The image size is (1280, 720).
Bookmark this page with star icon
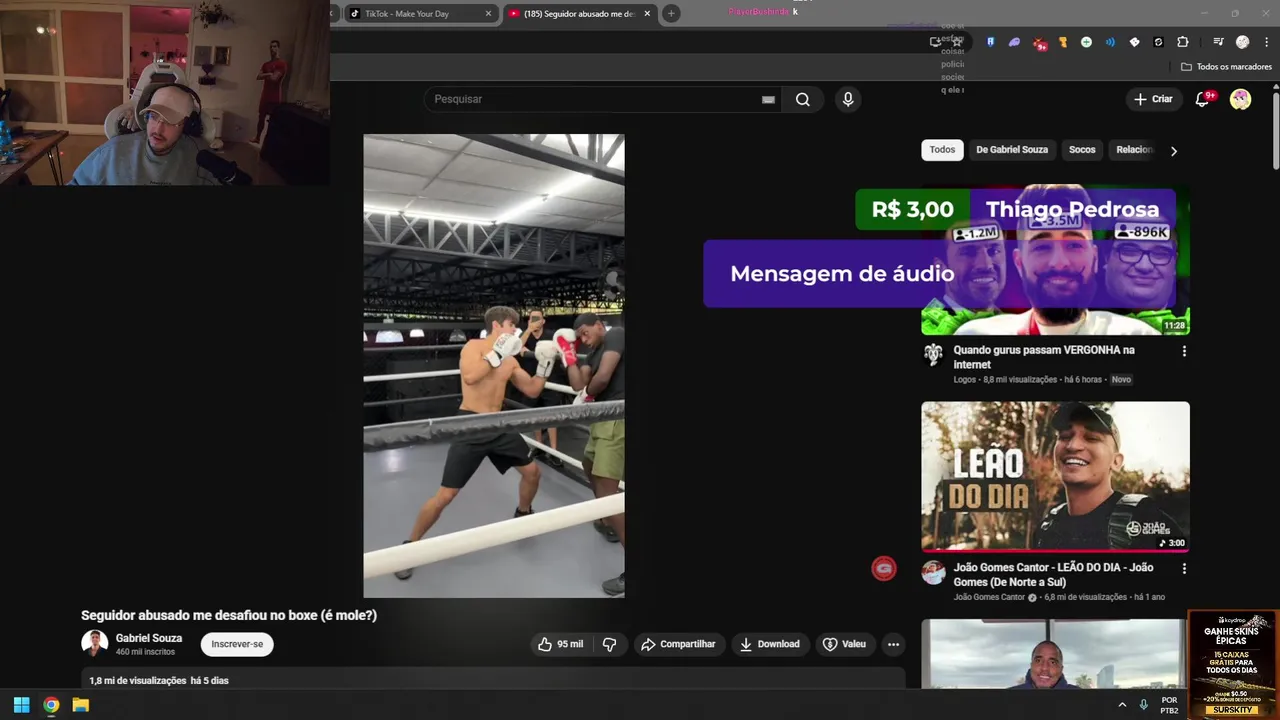click(x=957, y=42)
